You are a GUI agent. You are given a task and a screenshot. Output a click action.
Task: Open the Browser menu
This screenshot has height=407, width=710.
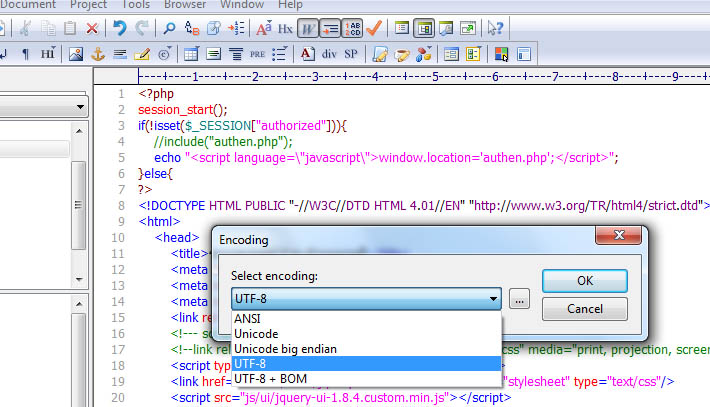[x=185, y=5]
